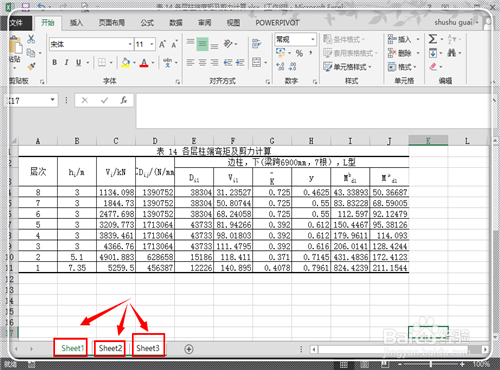Align text left
Screen dimensions: 500x370
tap(190, 62)
